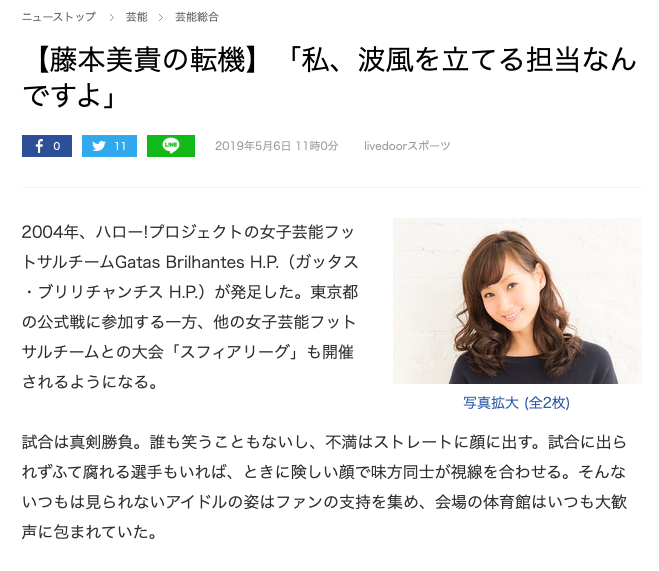The image size is (659, 571).
Task: Click the first paragraph starting 2004年
Action: (x=190, y=307)
